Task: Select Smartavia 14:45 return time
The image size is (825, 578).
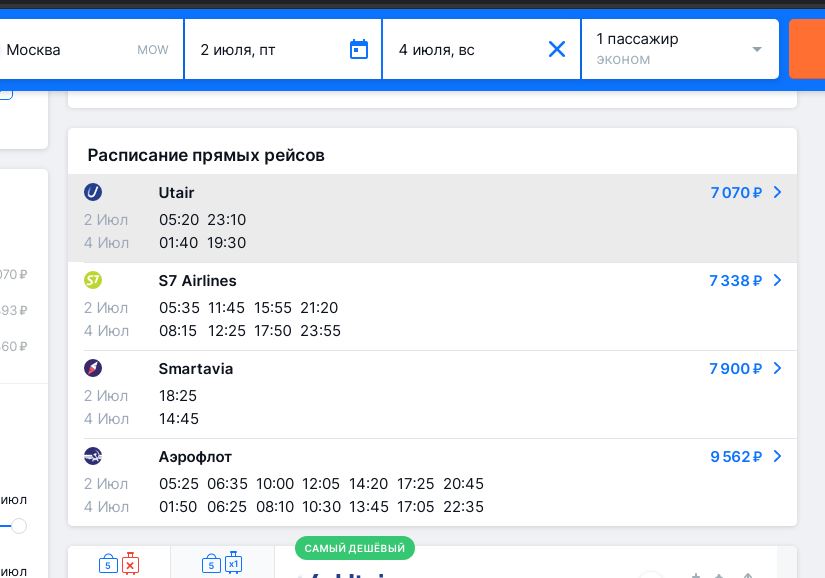Action: tap(179, 419)
